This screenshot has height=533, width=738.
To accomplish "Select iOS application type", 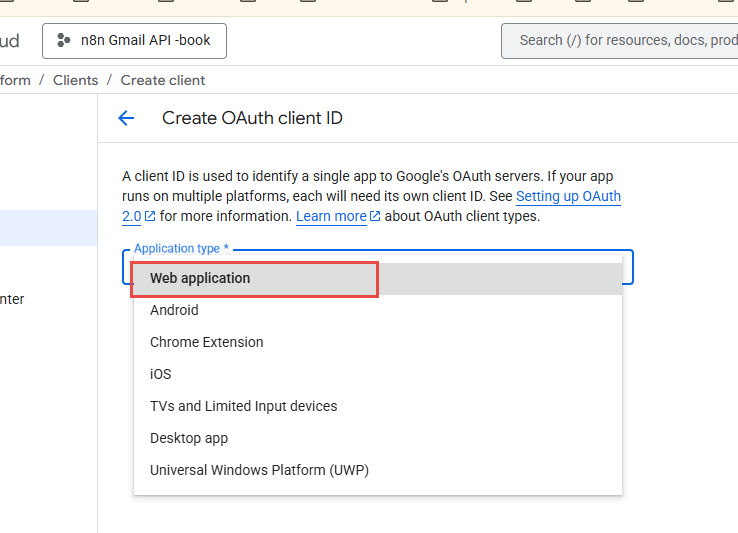I will pyautogui.click(x=160, y=374).
